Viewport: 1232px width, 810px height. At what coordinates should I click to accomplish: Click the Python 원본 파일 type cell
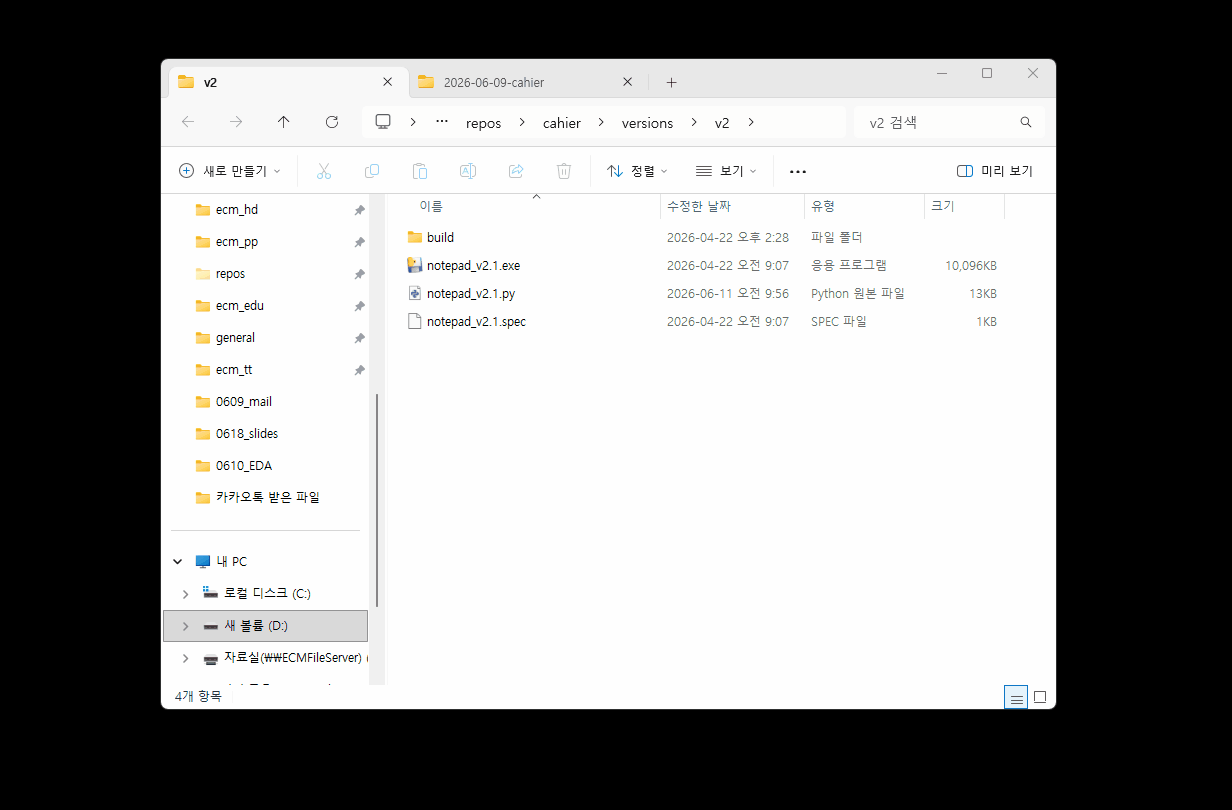pos(858,294)
